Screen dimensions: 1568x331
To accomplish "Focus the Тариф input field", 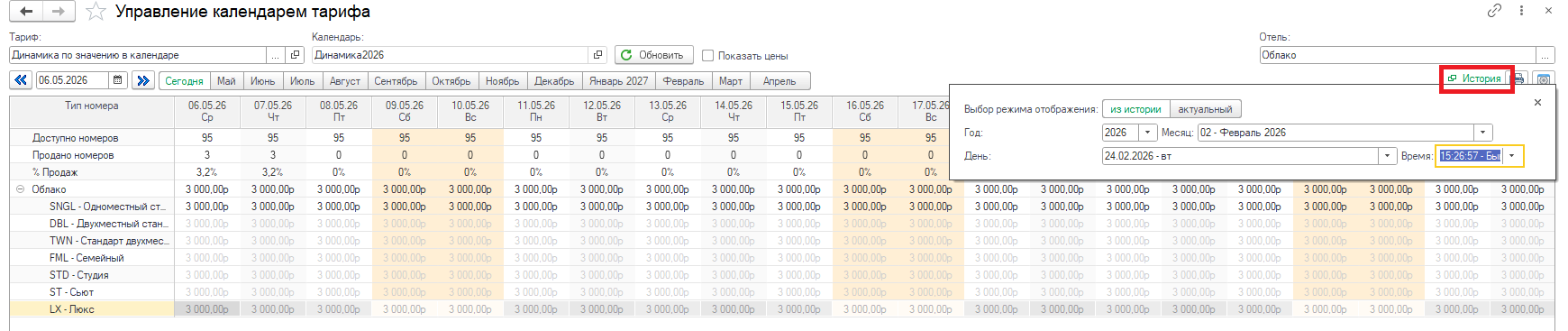I will (x=138, y=55).
